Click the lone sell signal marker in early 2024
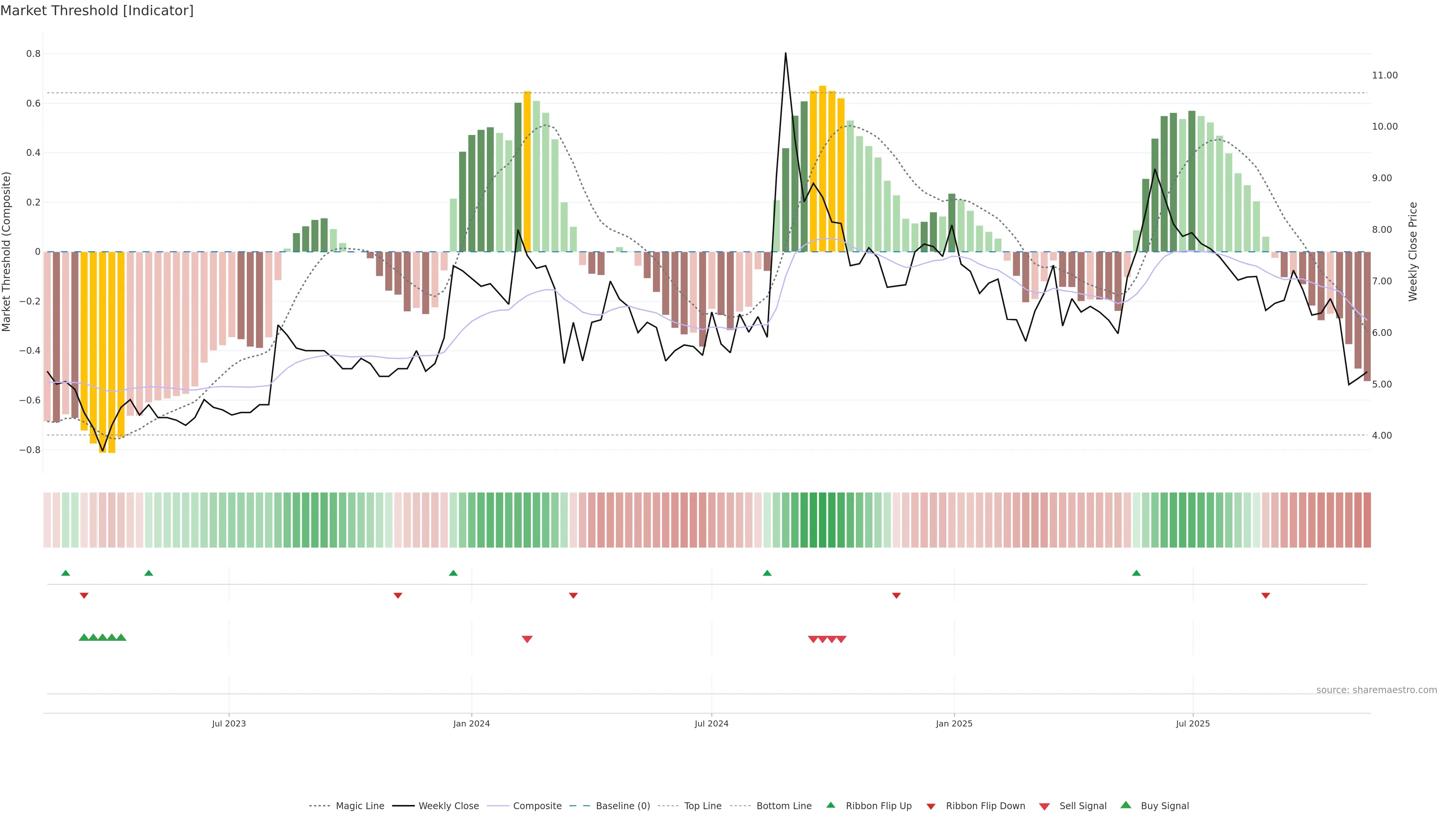1456x819 pixels. pyautogui.click(x=527, y=639)
